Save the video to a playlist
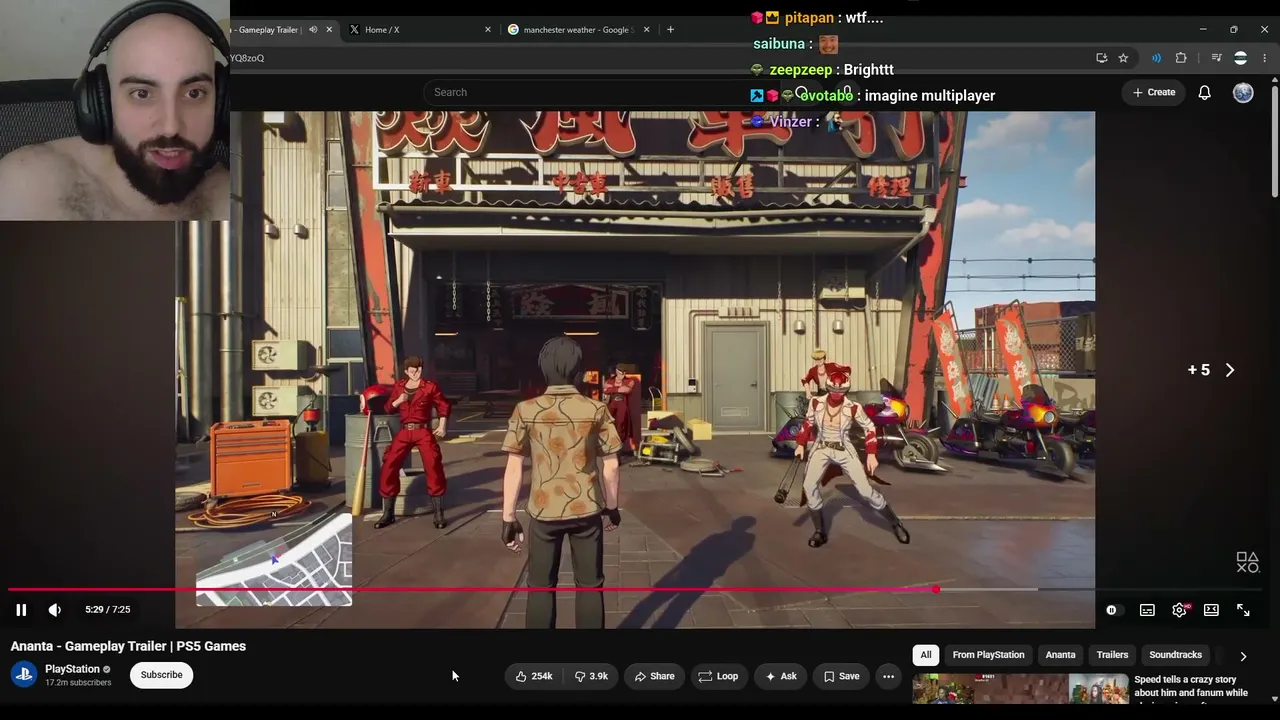The width and height of the screenshot is (1280, 720). click(841, 676)
